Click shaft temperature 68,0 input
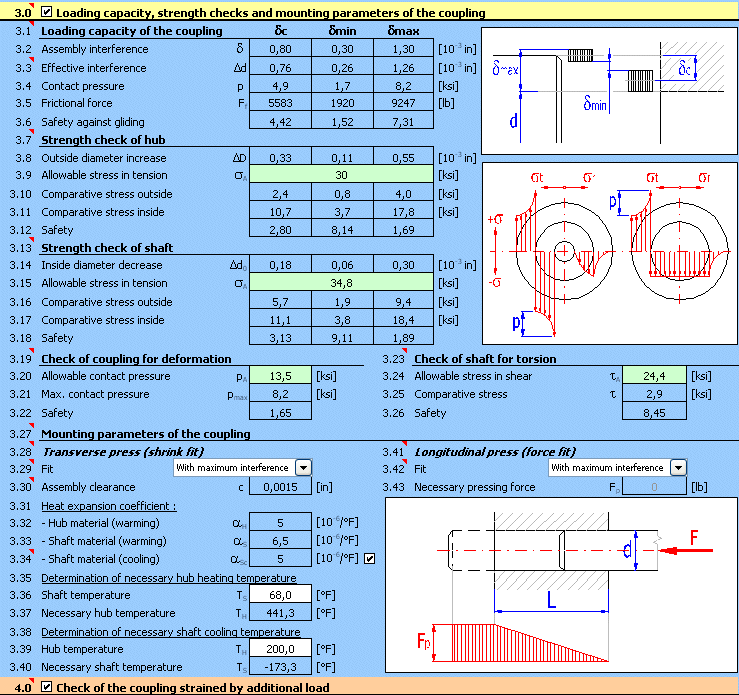Screen dimensions: 739x695 280,595
